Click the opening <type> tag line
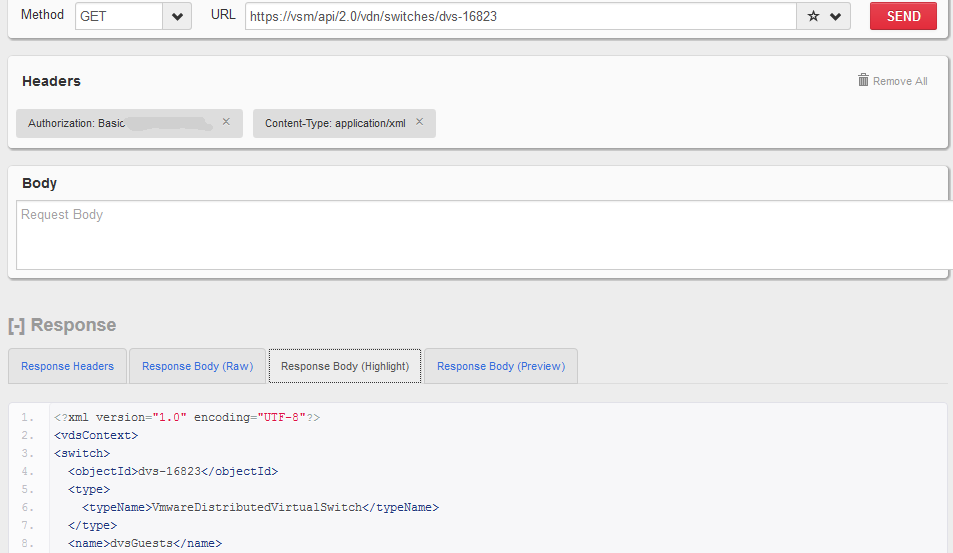Image resolution: width=953 pixels, height=553 pixels. point(89,489)
